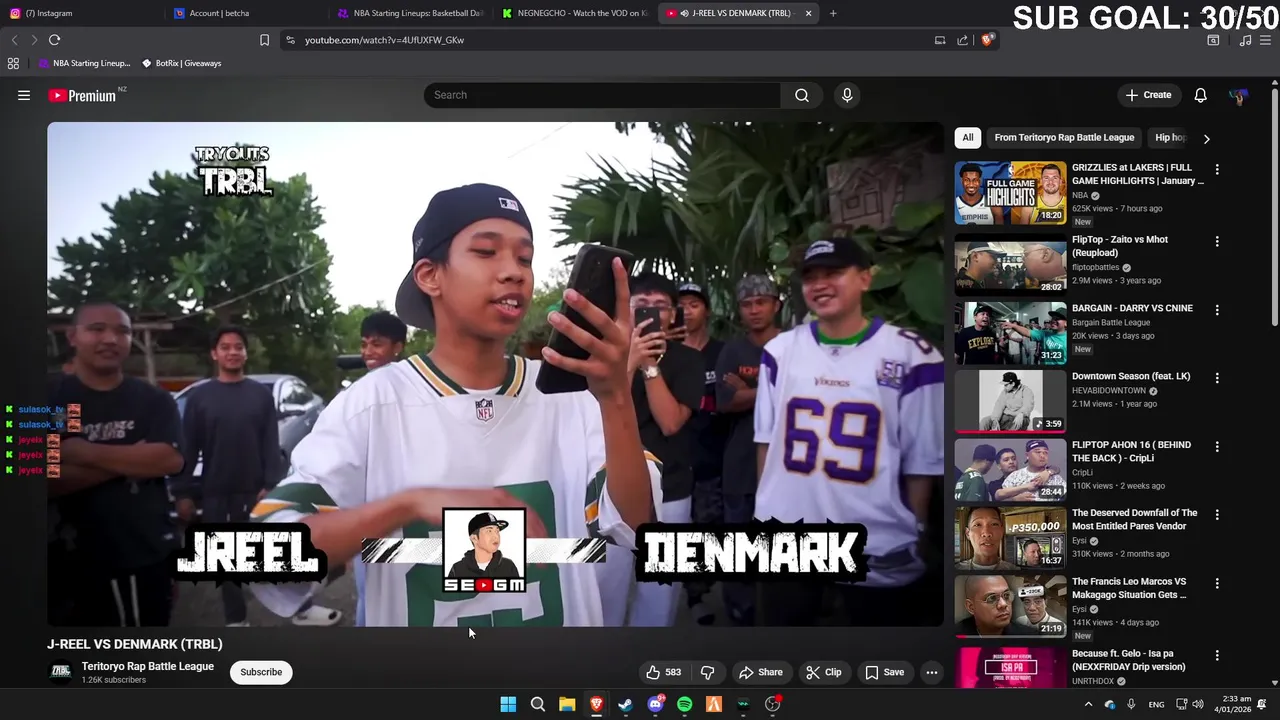Screen dimensions: 1280x720
Task: Open the browser share icon in address bar
Action: [x=962, y=40]
